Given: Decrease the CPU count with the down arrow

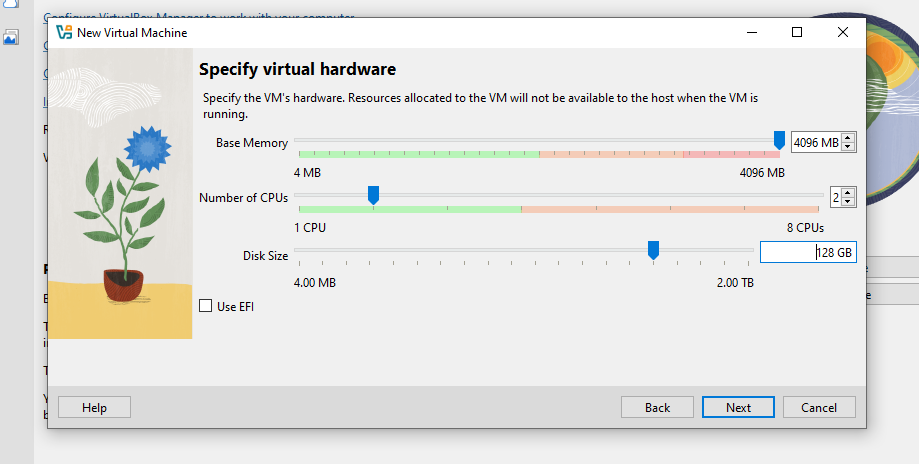Looking at the screenshot, I should [x=849, y=201].
